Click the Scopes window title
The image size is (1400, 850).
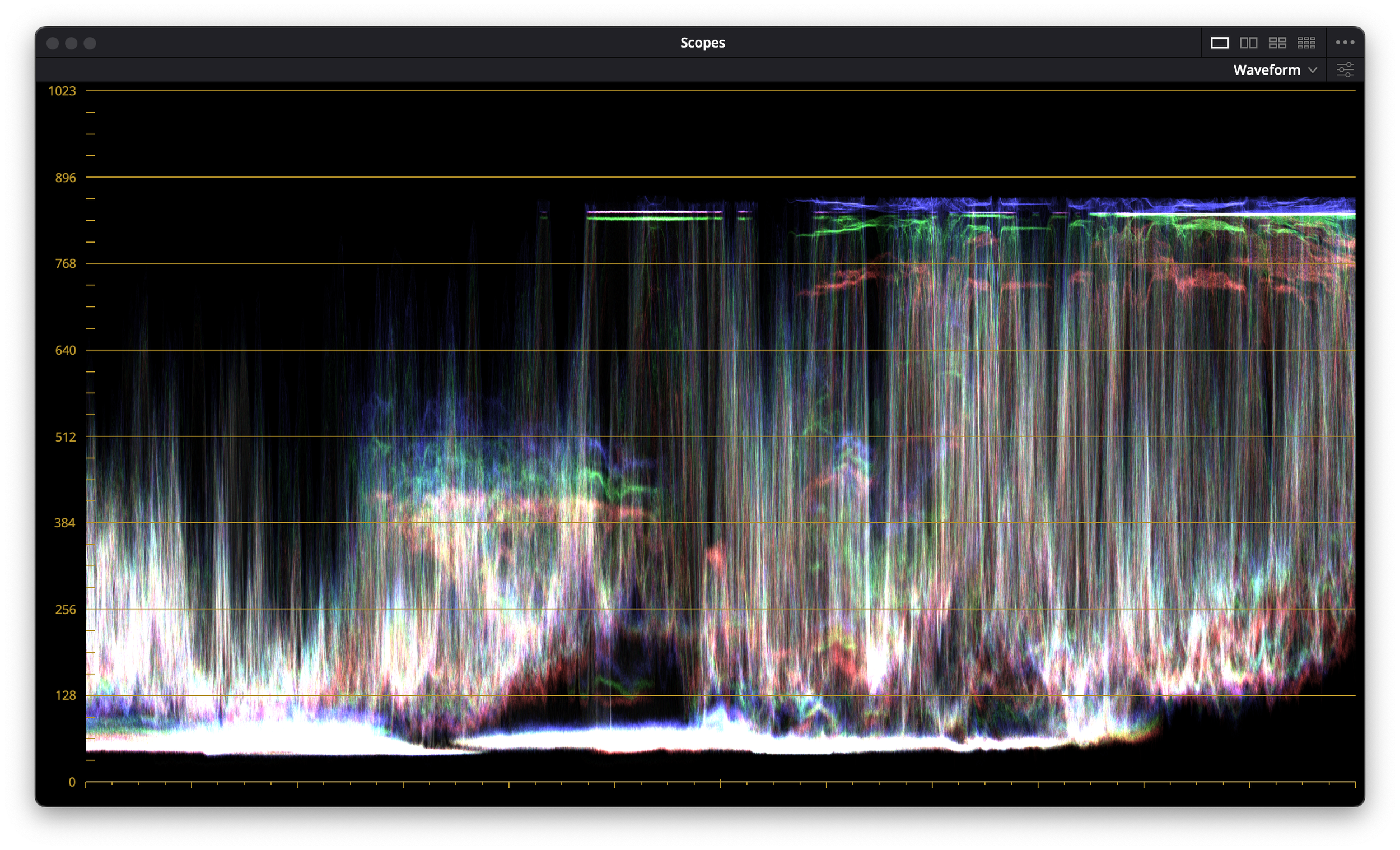tap(702, 43)
